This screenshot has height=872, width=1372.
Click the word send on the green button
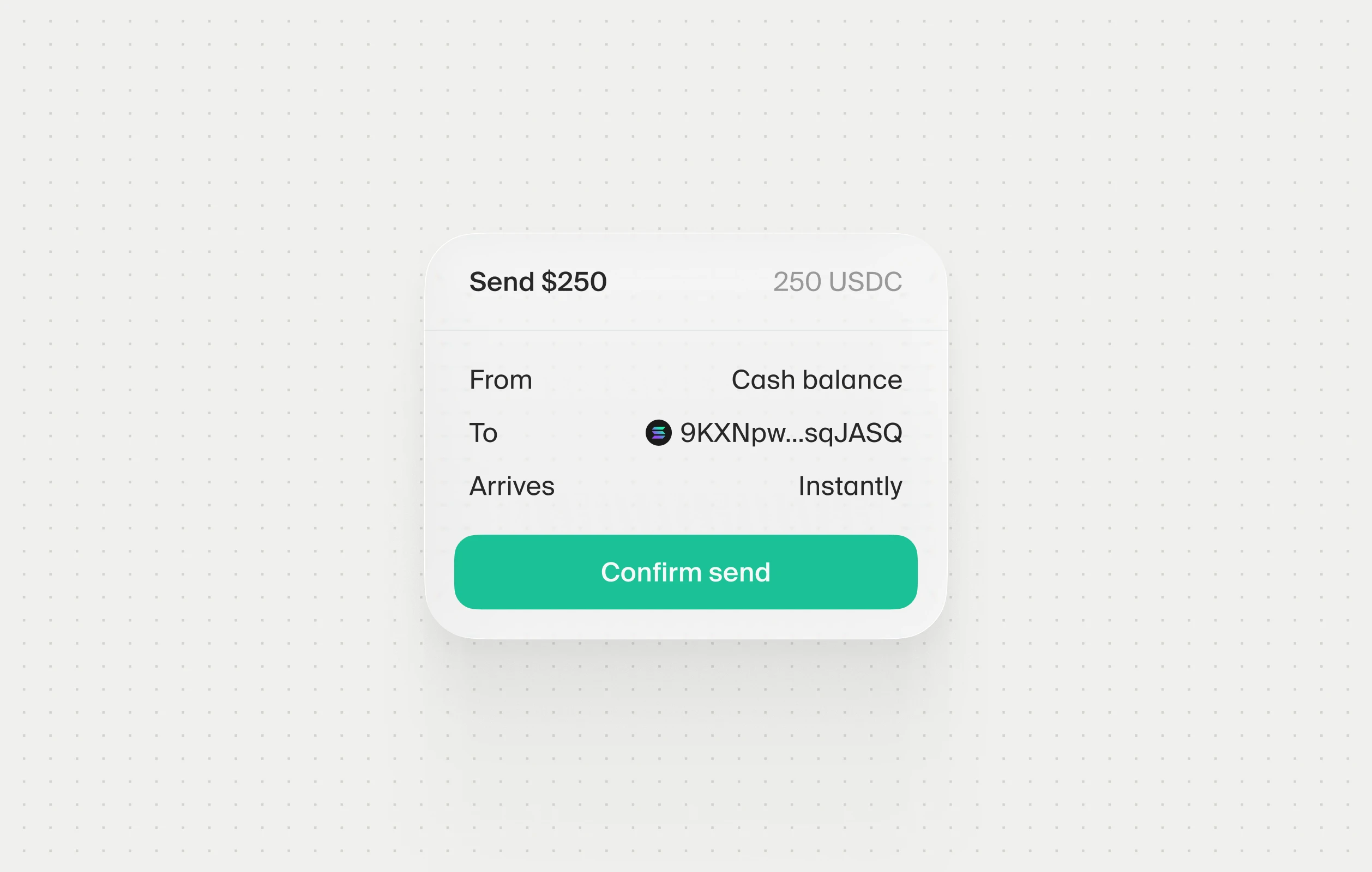point(739,572)
